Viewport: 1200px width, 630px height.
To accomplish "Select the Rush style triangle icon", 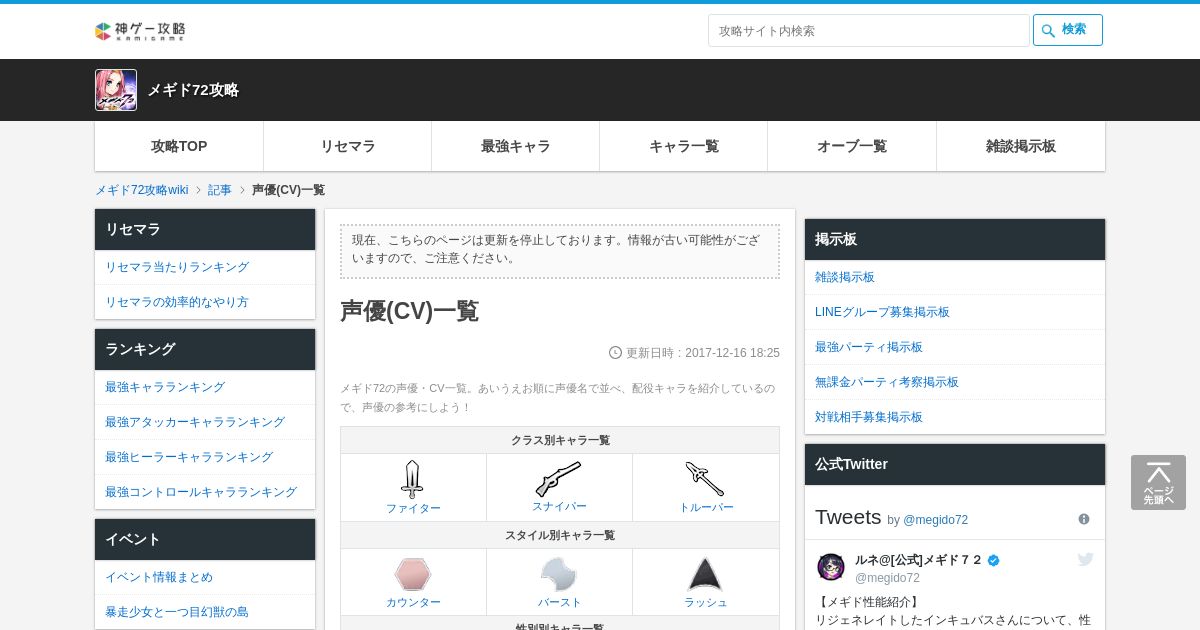I will (705, 574).
